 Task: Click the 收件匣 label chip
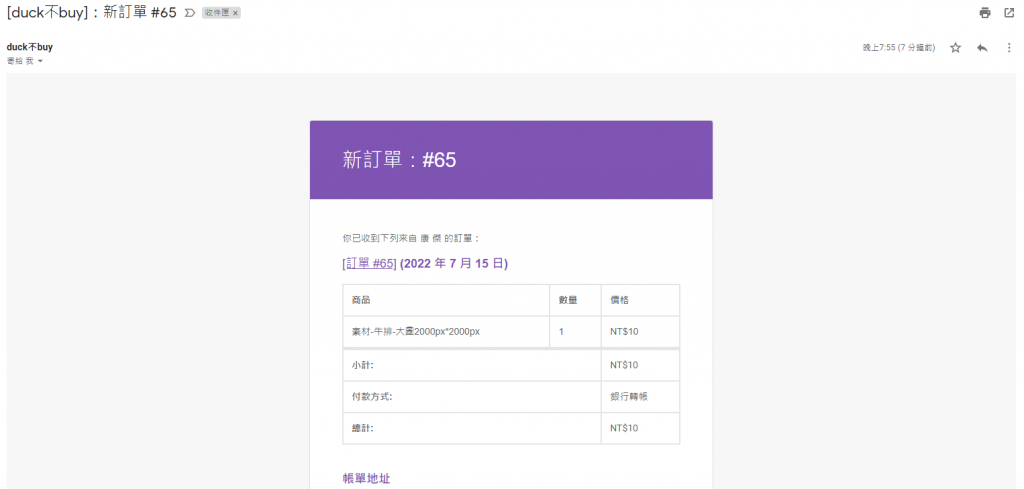216,13
